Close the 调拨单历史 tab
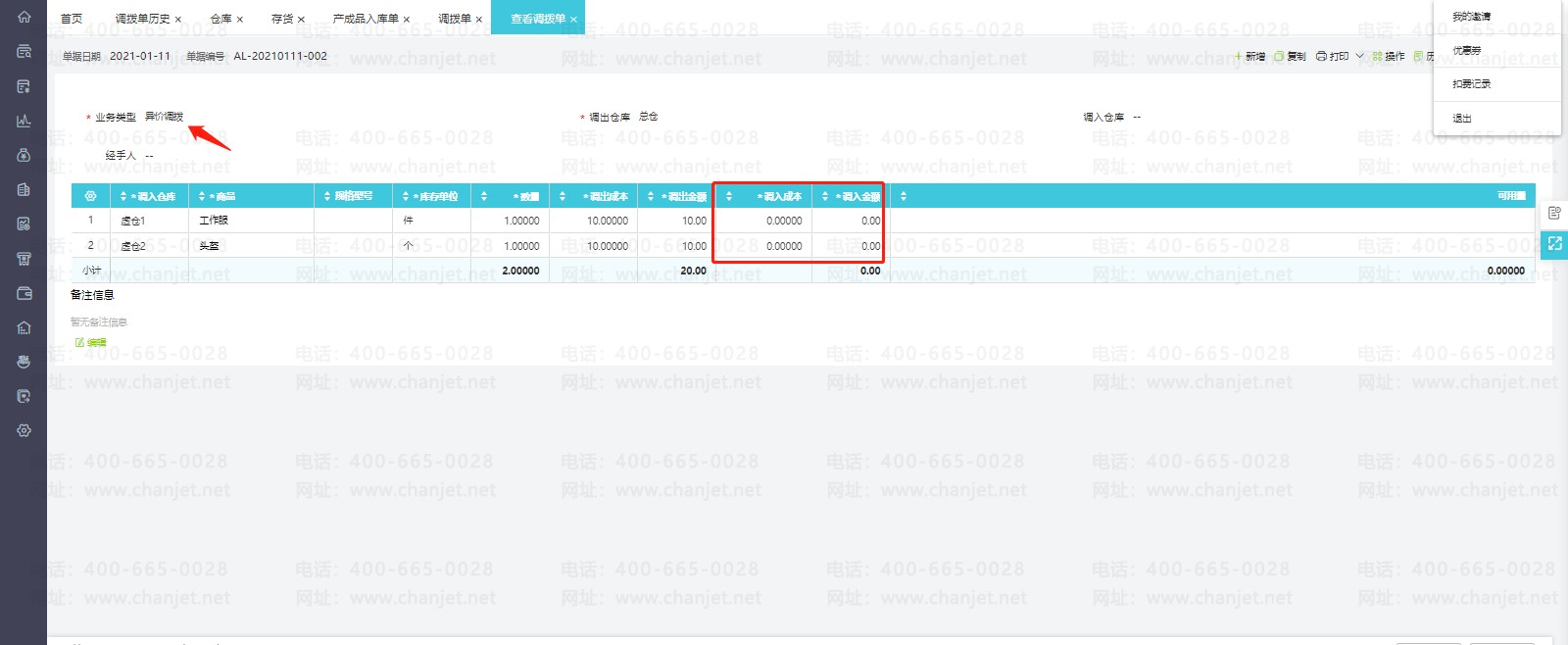The image size is (1568, 645). coord(177,20)
